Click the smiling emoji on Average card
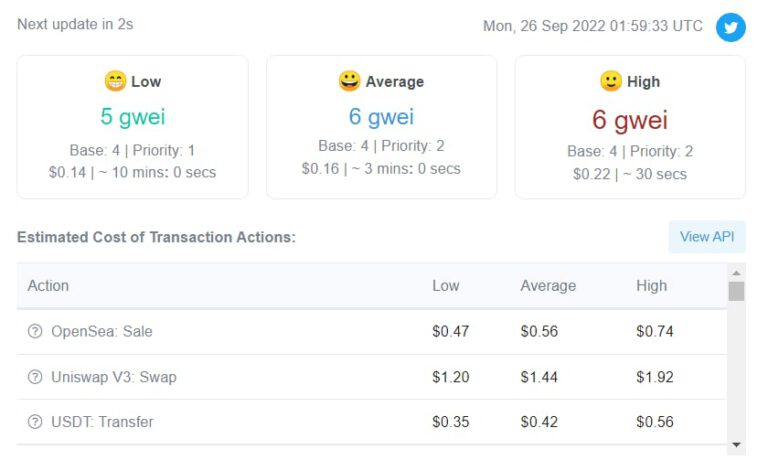Viewport: 768px width, 460px height. 349,81
